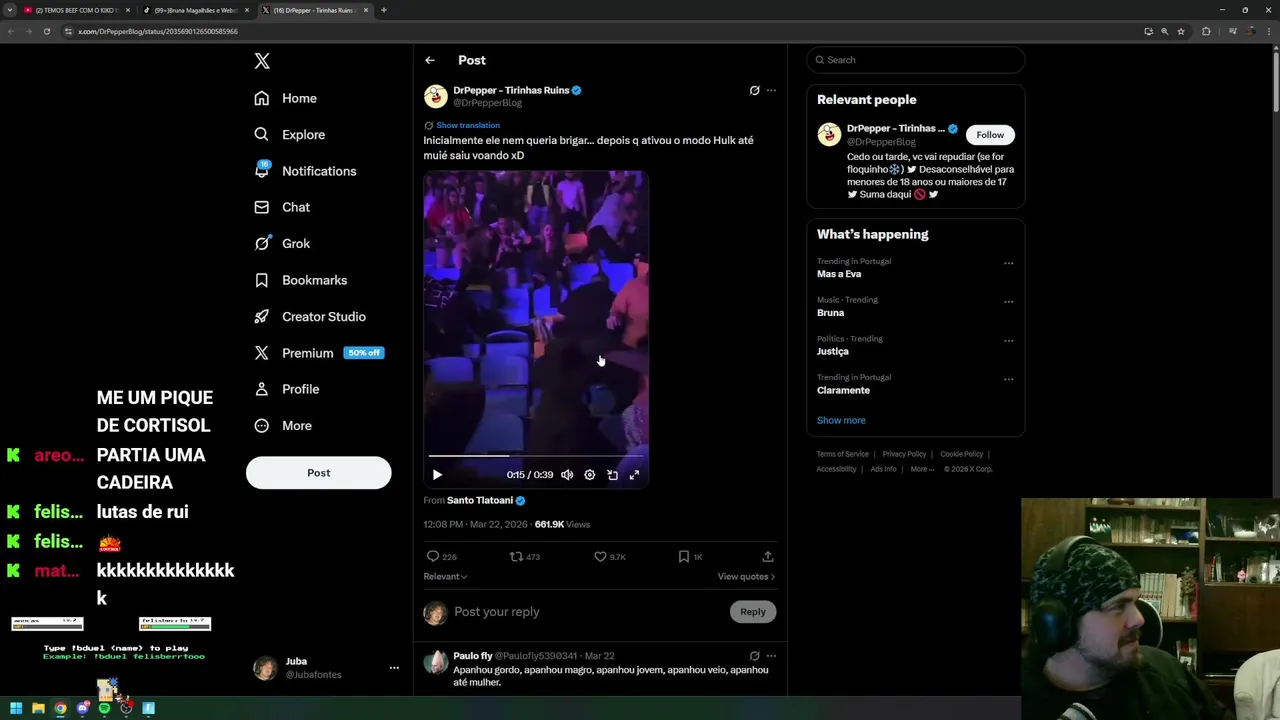Follow DrPepper in Relevant people
The image size is (1280, 720).
(990, 135)
